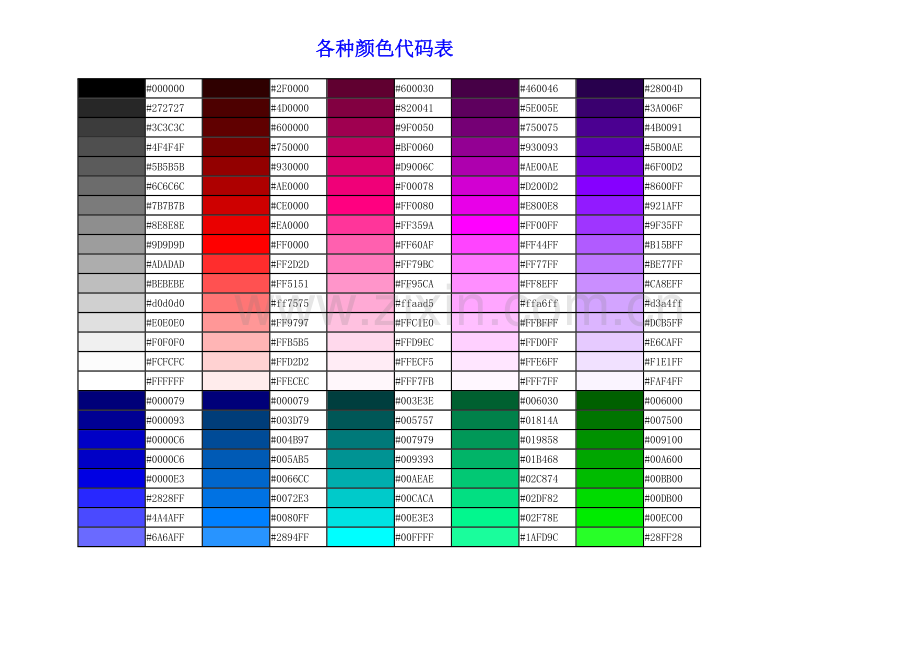
Task: Pick the emerald swatch for #01B468
Action: pos(485,459)
